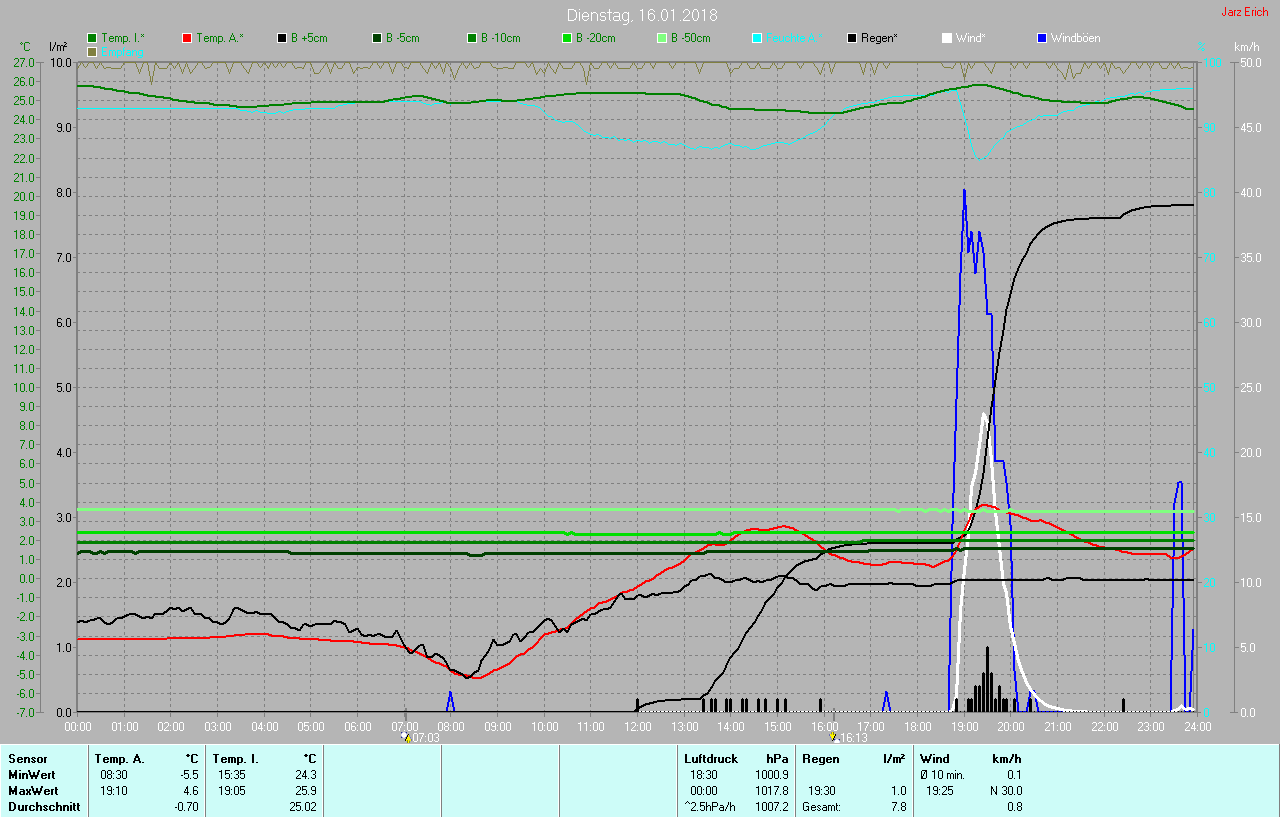Click the red Temp. A. legend square
This screenshot has height=817, width=1280.
coord(188,38)
